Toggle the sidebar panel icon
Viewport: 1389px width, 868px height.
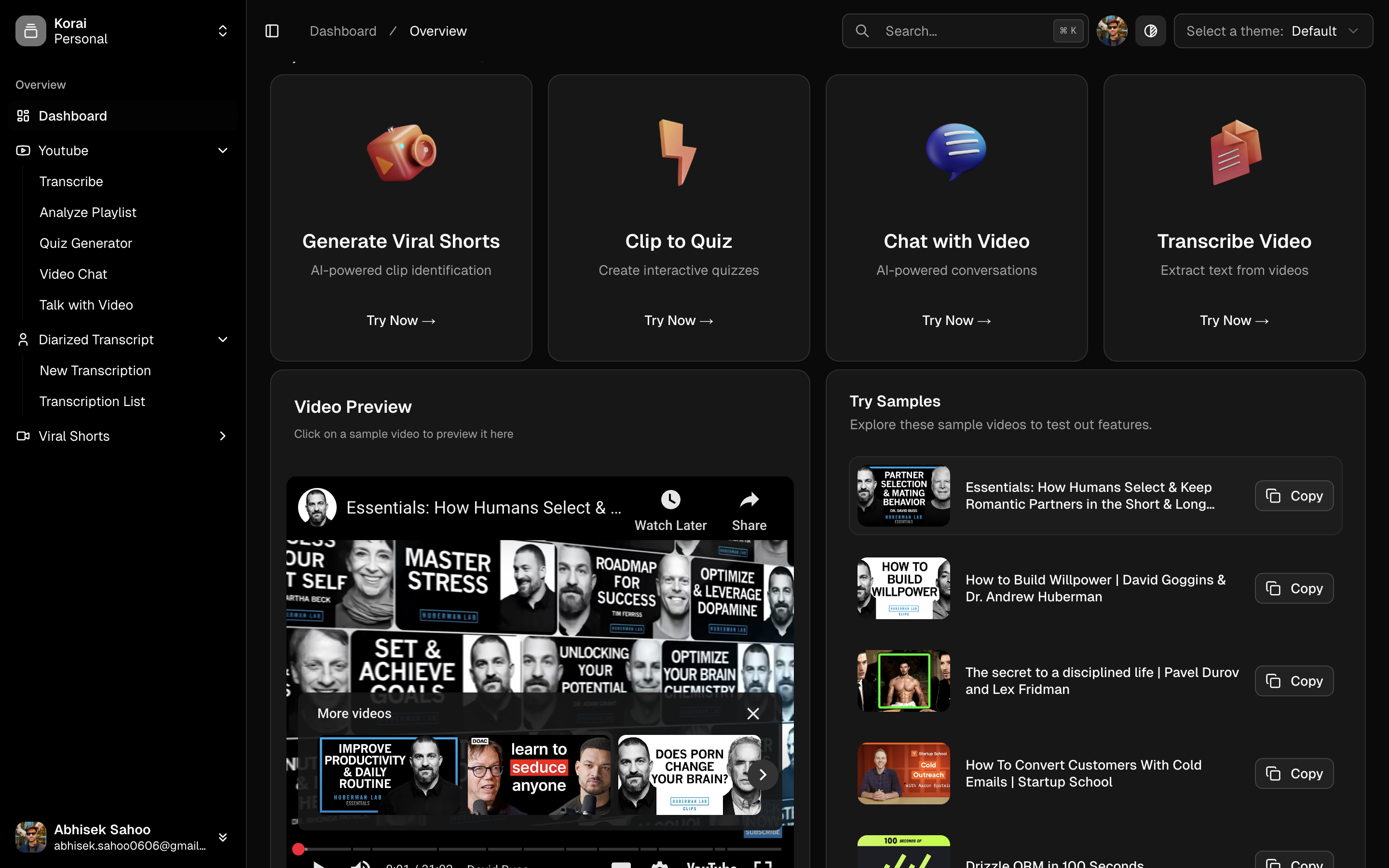point(272,31)
